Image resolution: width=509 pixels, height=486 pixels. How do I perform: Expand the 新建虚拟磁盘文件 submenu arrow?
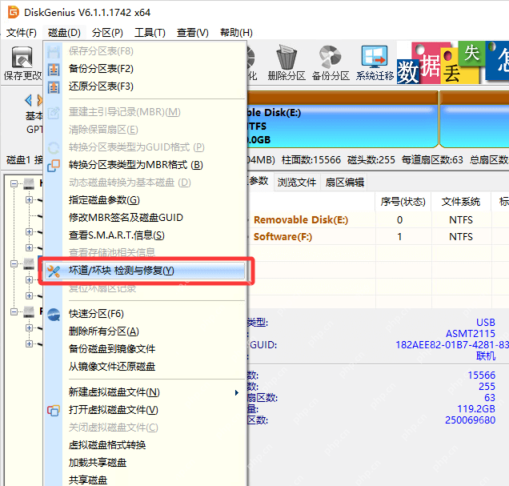236,393
